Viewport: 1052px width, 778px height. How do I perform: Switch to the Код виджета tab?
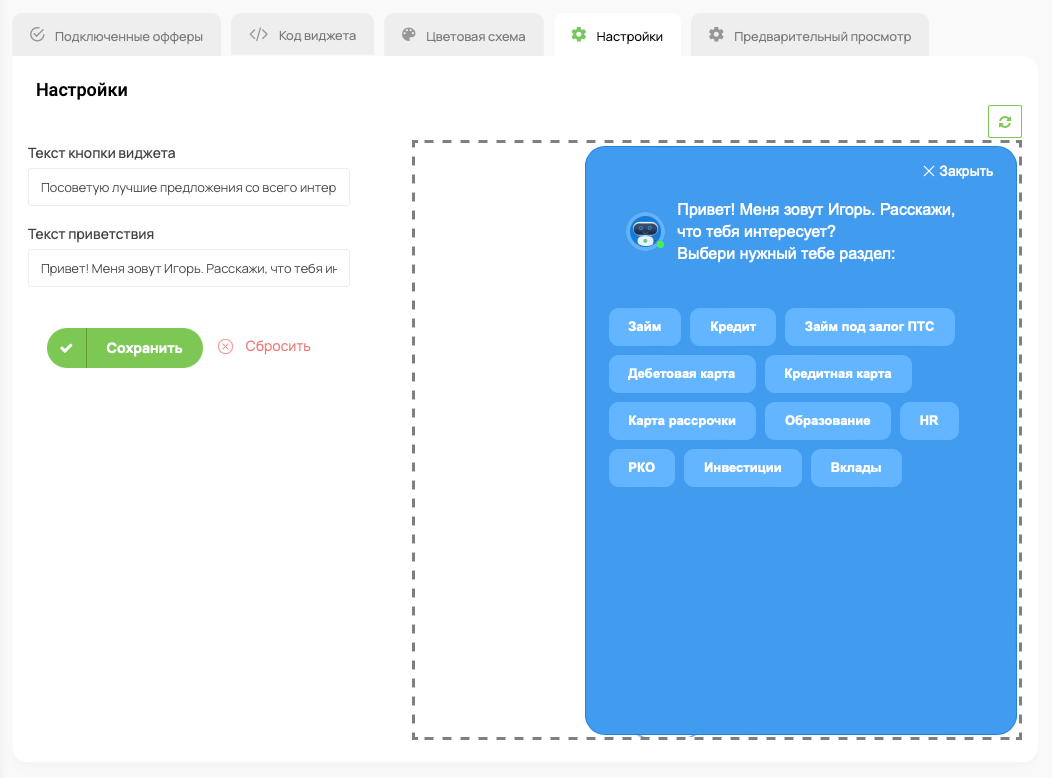303,36
